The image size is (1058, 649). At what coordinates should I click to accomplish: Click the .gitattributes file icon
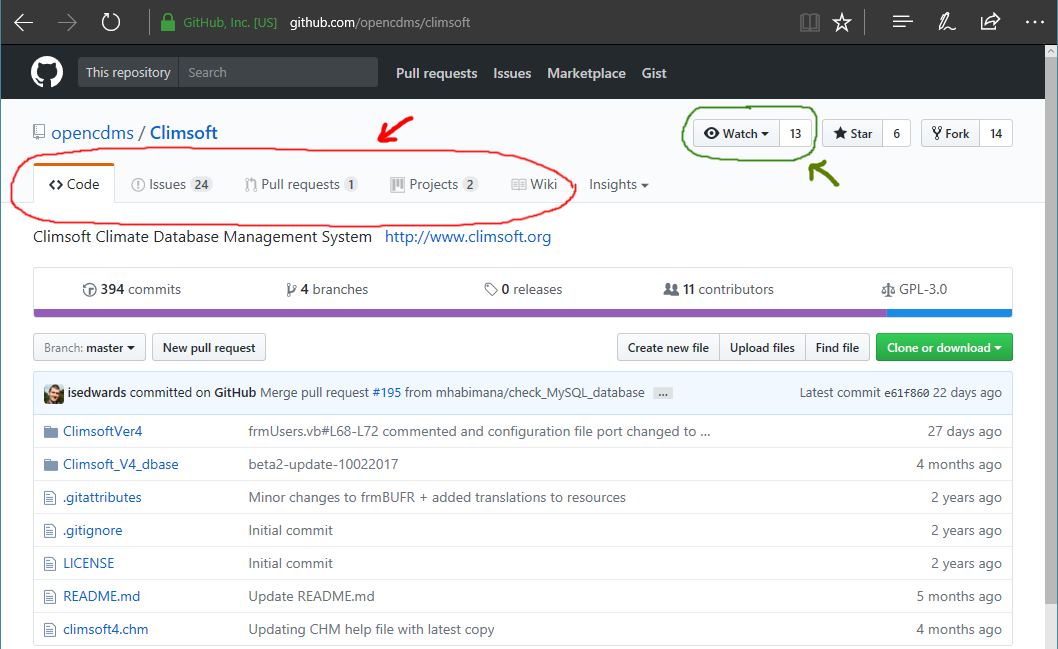(x=50, y=498)
